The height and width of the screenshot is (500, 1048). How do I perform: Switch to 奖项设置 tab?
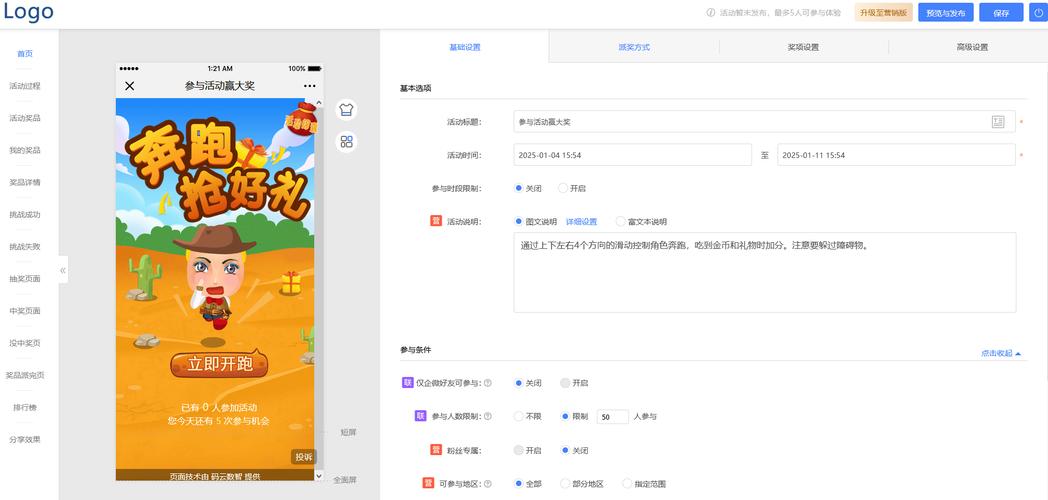(803, 47)
